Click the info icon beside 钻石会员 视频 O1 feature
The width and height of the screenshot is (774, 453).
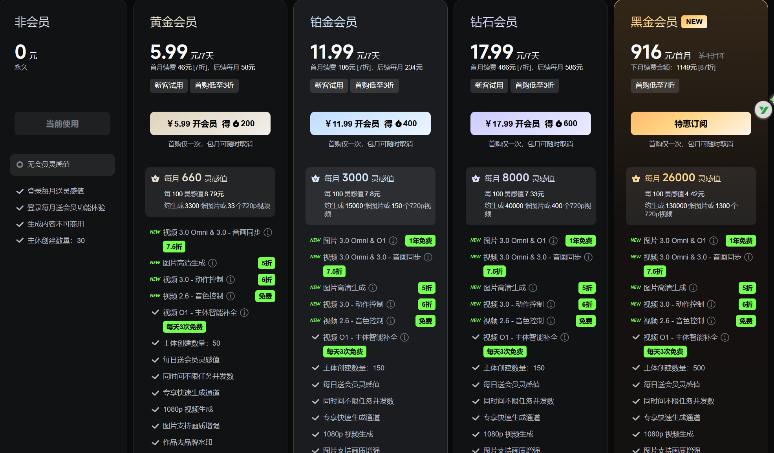pos(566,337)
